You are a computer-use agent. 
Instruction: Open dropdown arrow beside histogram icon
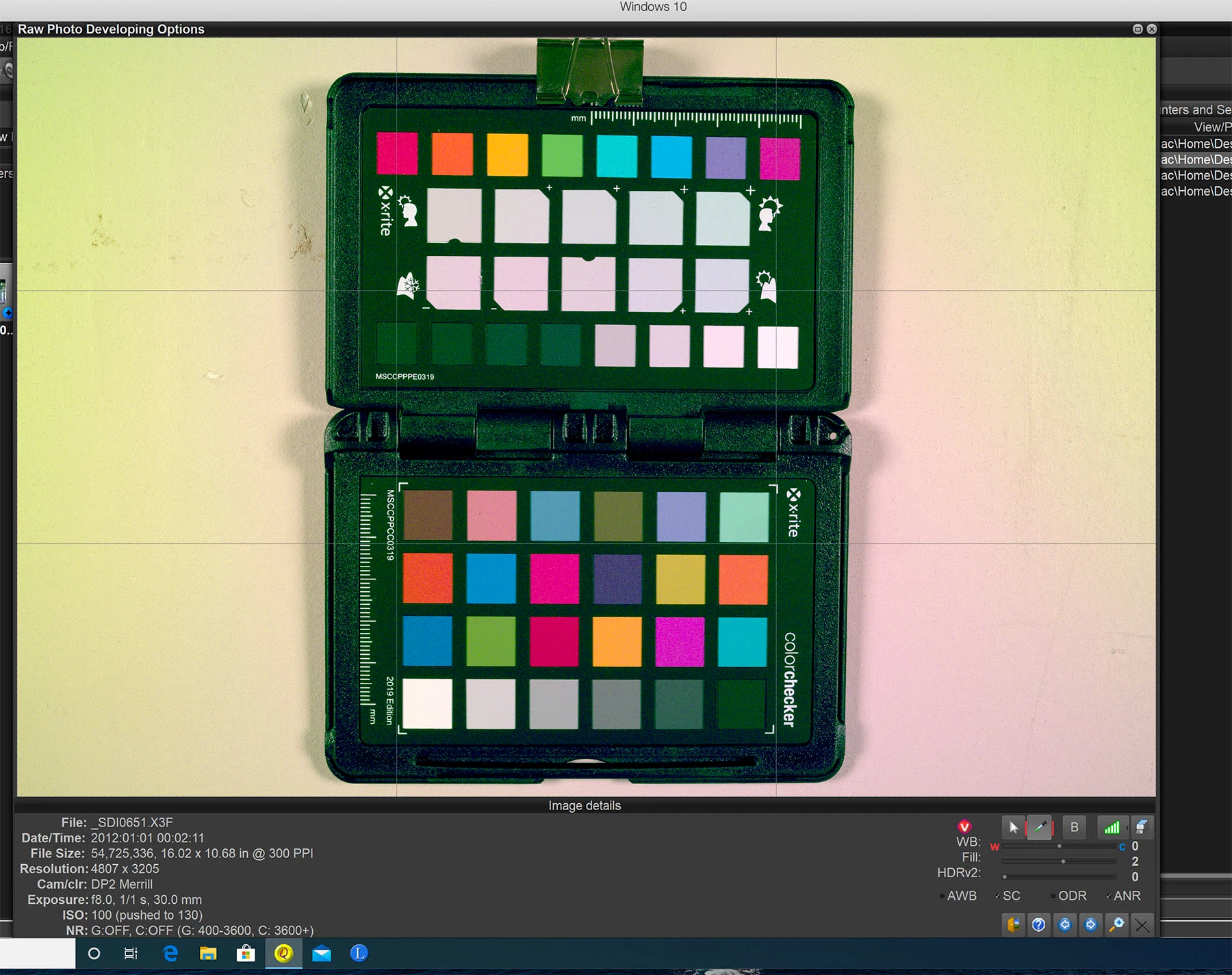click(x=1127, y=828)
